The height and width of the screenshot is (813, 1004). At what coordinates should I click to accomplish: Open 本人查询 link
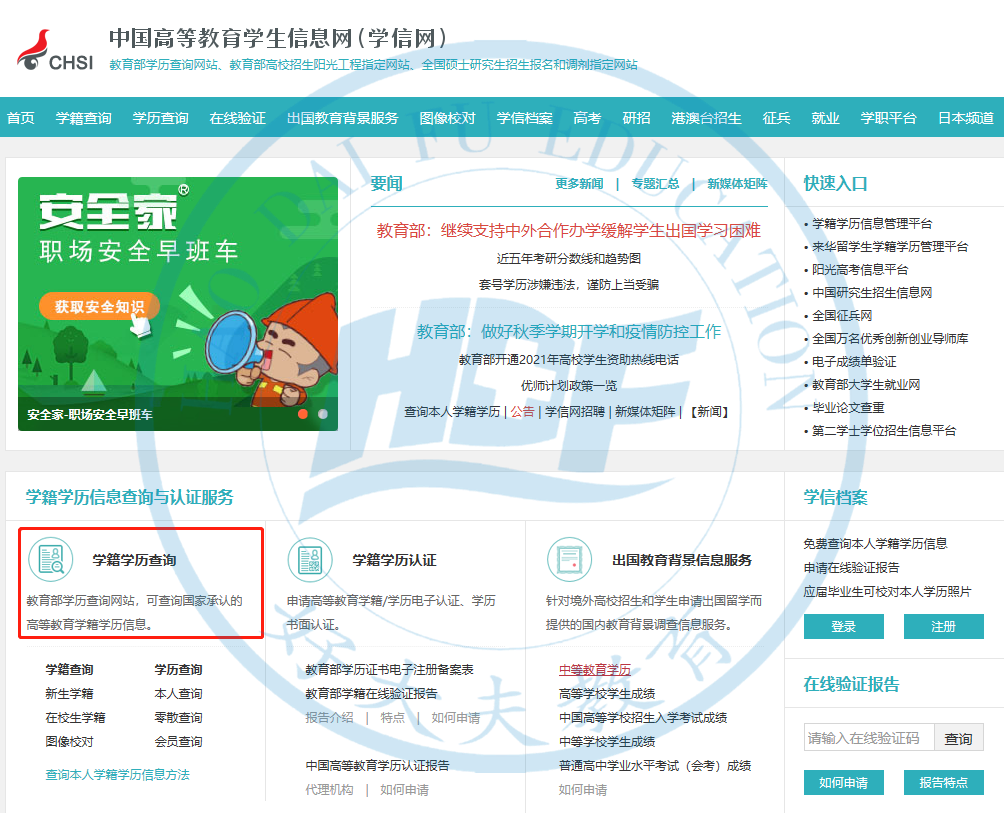pos(178,694)
